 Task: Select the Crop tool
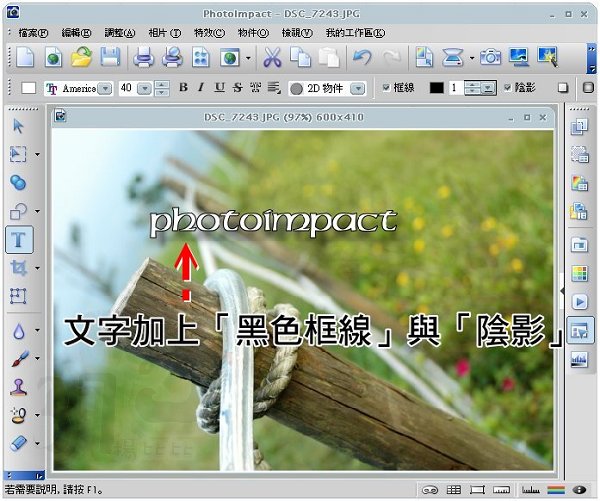tap(19, 268)
